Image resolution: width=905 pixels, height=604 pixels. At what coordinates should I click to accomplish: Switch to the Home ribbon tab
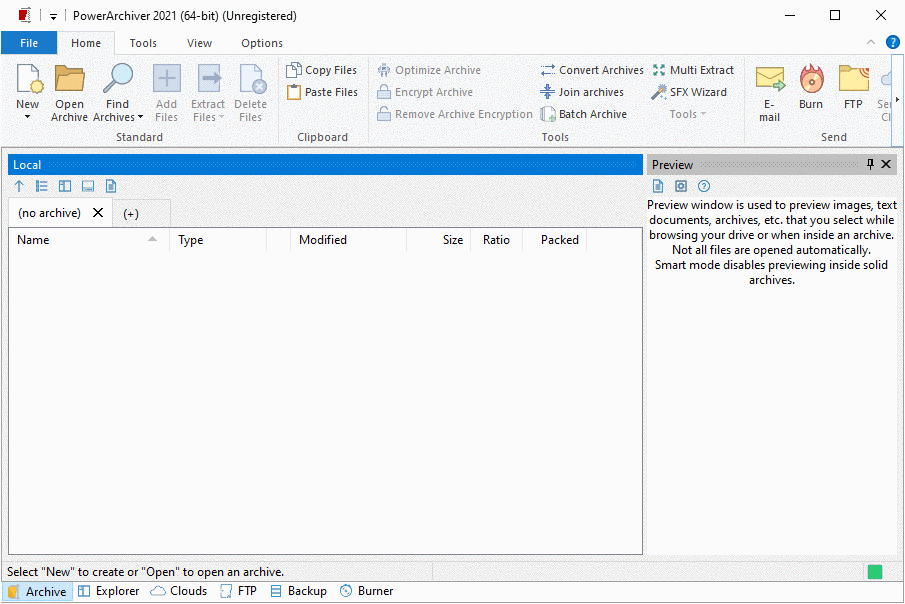click(x=86, y=43)
